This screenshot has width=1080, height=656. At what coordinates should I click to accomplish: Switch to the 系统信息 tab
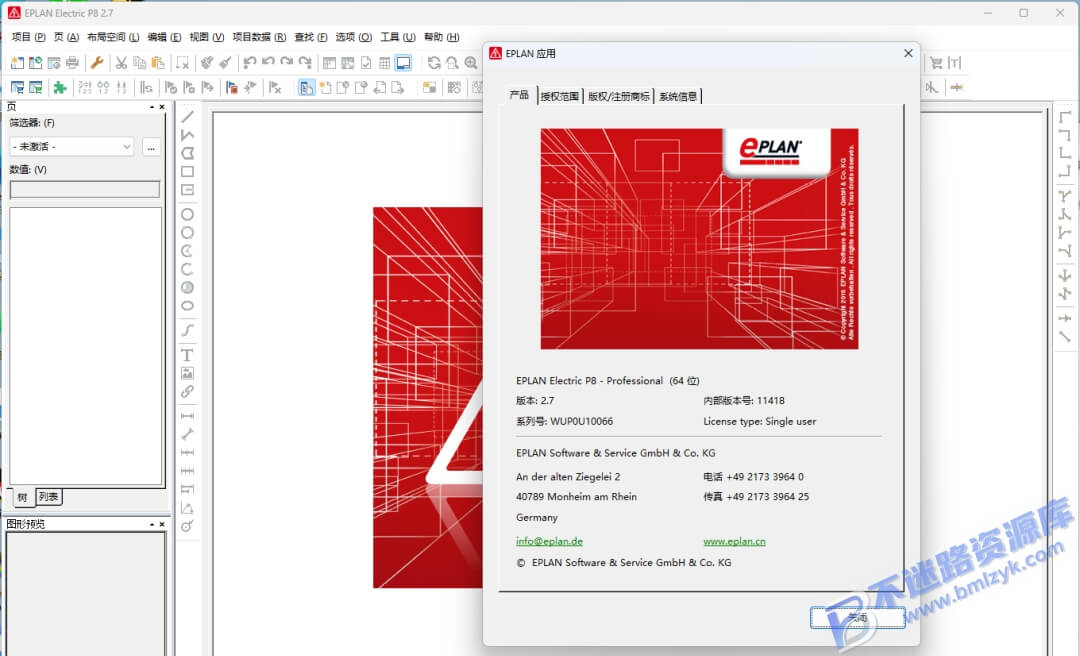click(678, 96)
